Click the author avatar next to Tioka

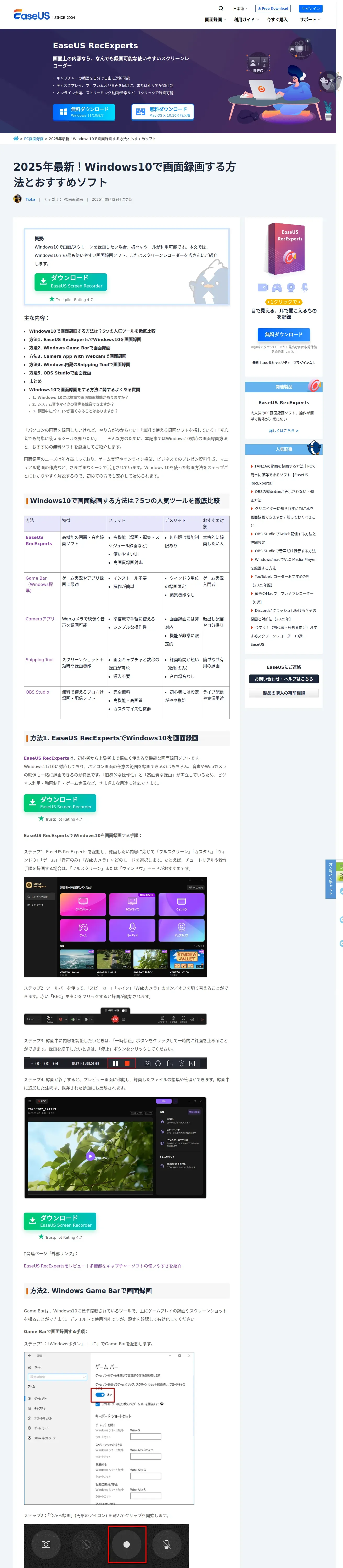(x=18, y=198)
